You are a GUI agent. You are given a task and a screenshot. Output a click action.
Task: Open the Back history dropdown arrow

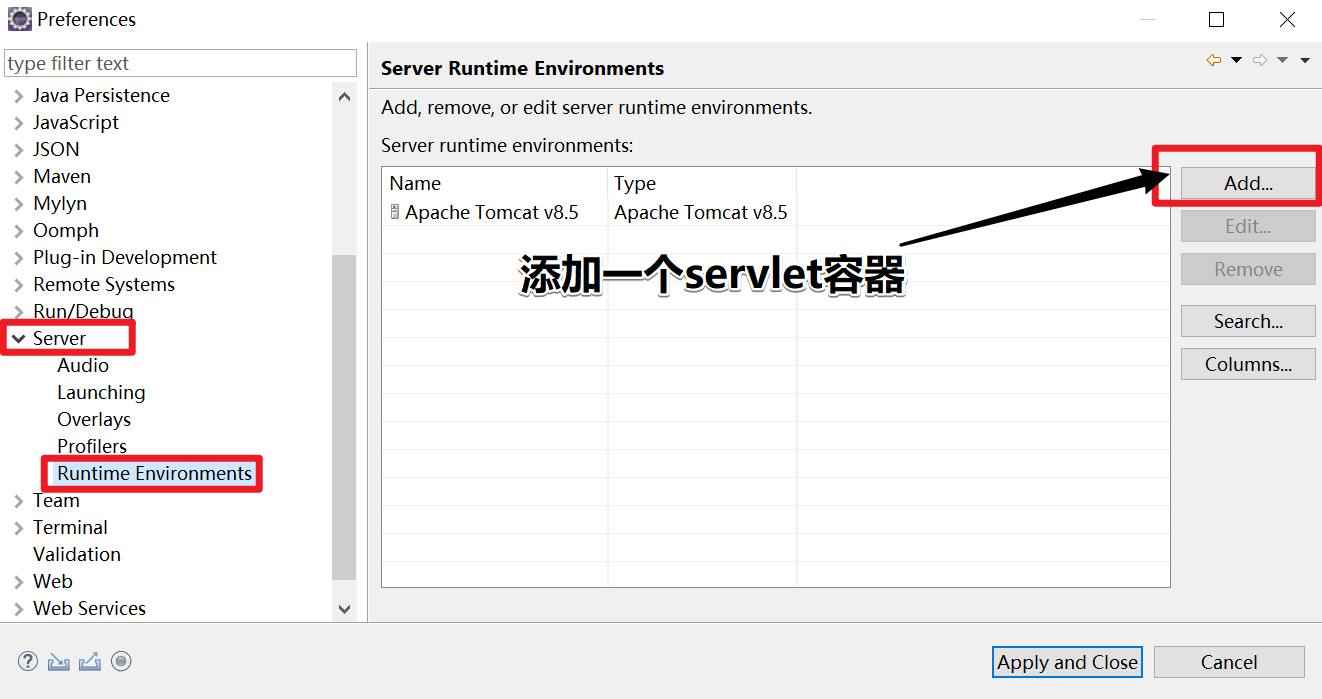pyautogui.click(x=1236, y=60)
